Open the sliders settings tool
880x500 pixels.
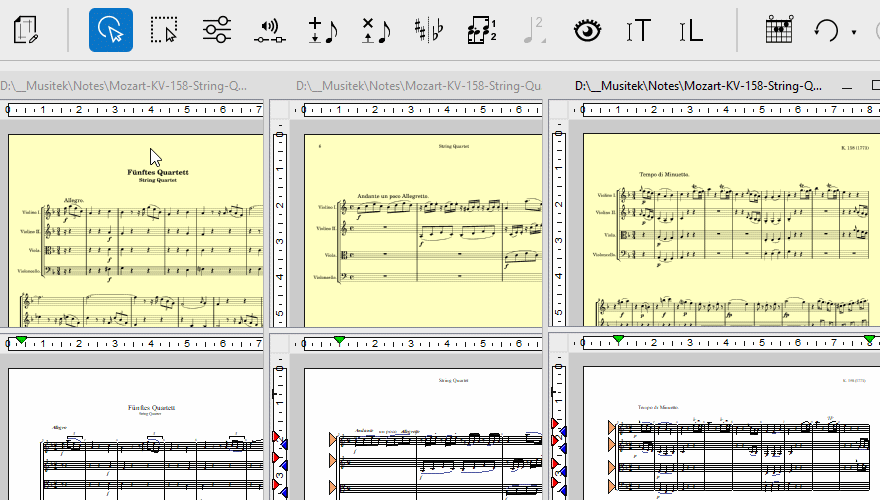click(217, 30)
